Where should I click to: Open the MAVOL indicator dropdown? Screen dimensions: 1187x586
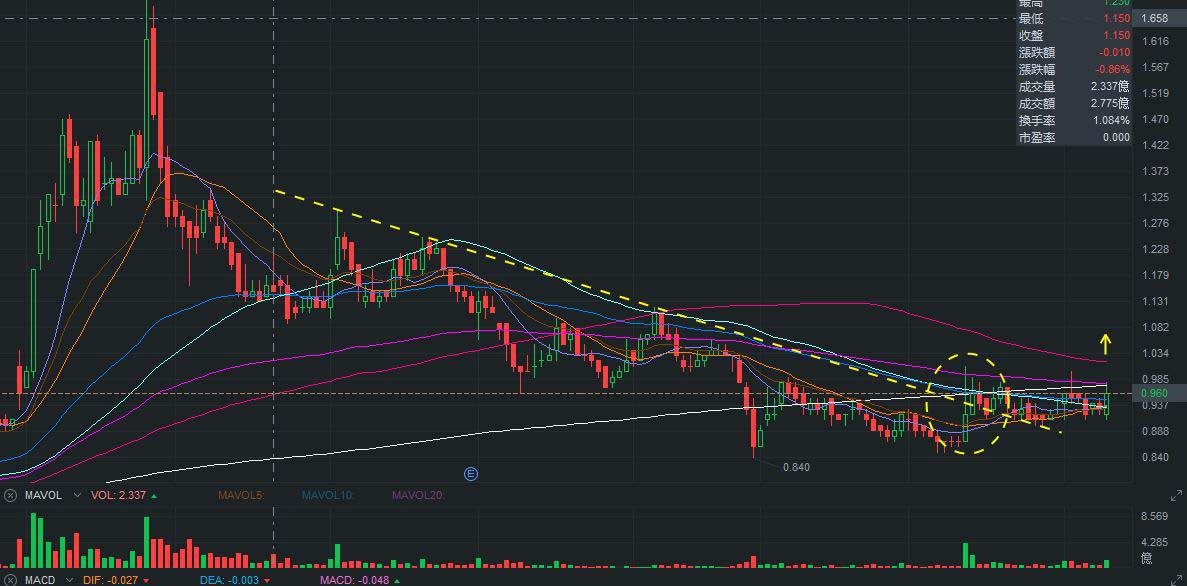[x=77, y=495]
